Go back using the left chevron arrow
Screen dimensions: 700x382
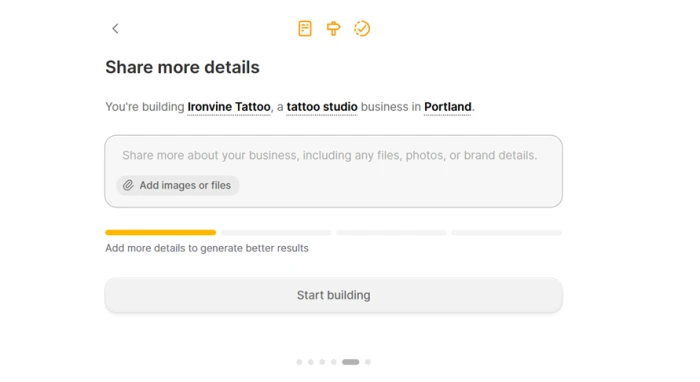coord(115,29)
